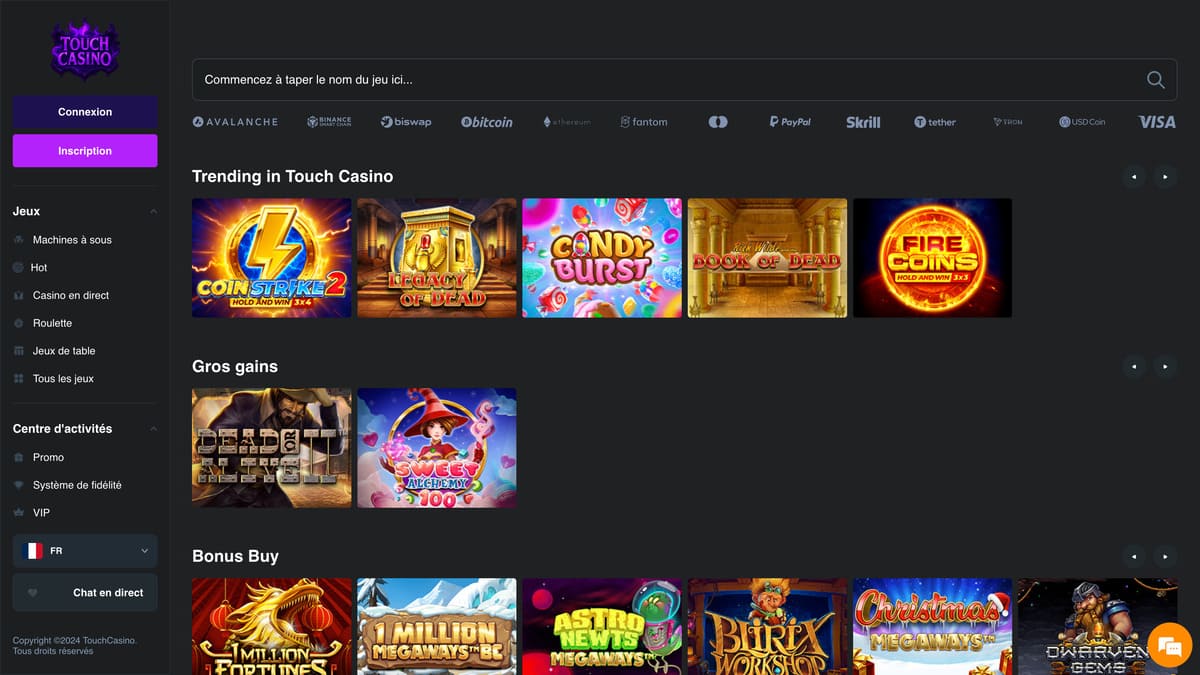Image resolution: width=1200 pixels, height=675 pixels.
Task: Select Jeux de table in the sidebar
Action: [20, 351]
